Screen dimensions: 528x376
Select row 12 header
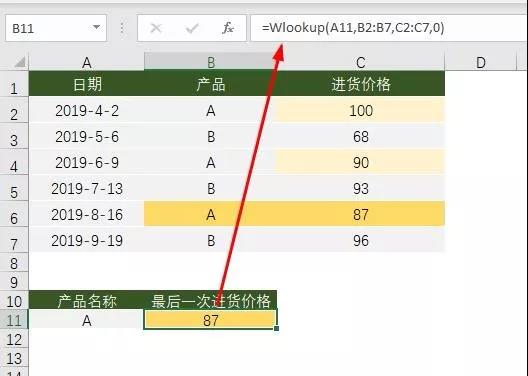click(14, 339)
